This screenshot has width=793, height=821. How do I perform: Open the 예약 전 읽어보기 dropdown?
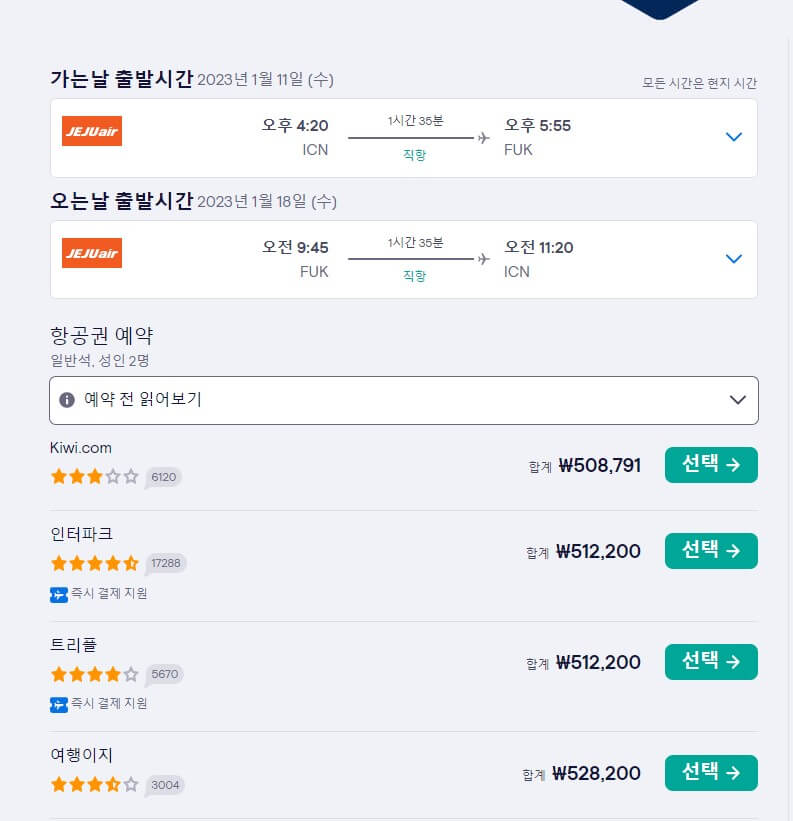tap(404, 401)
